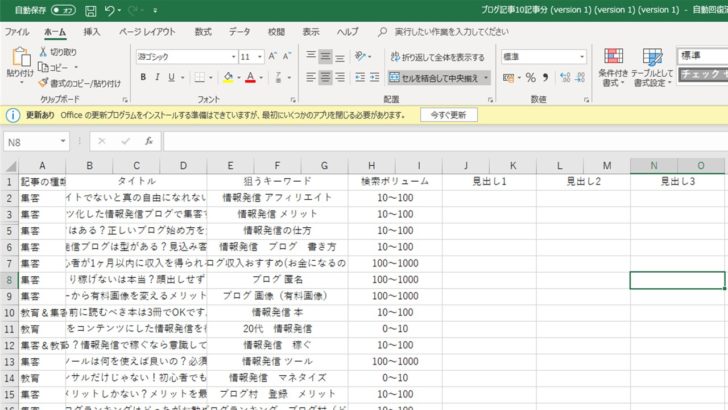Toggle left horizontal alignment
728x410 pixels.
(311, 77)
